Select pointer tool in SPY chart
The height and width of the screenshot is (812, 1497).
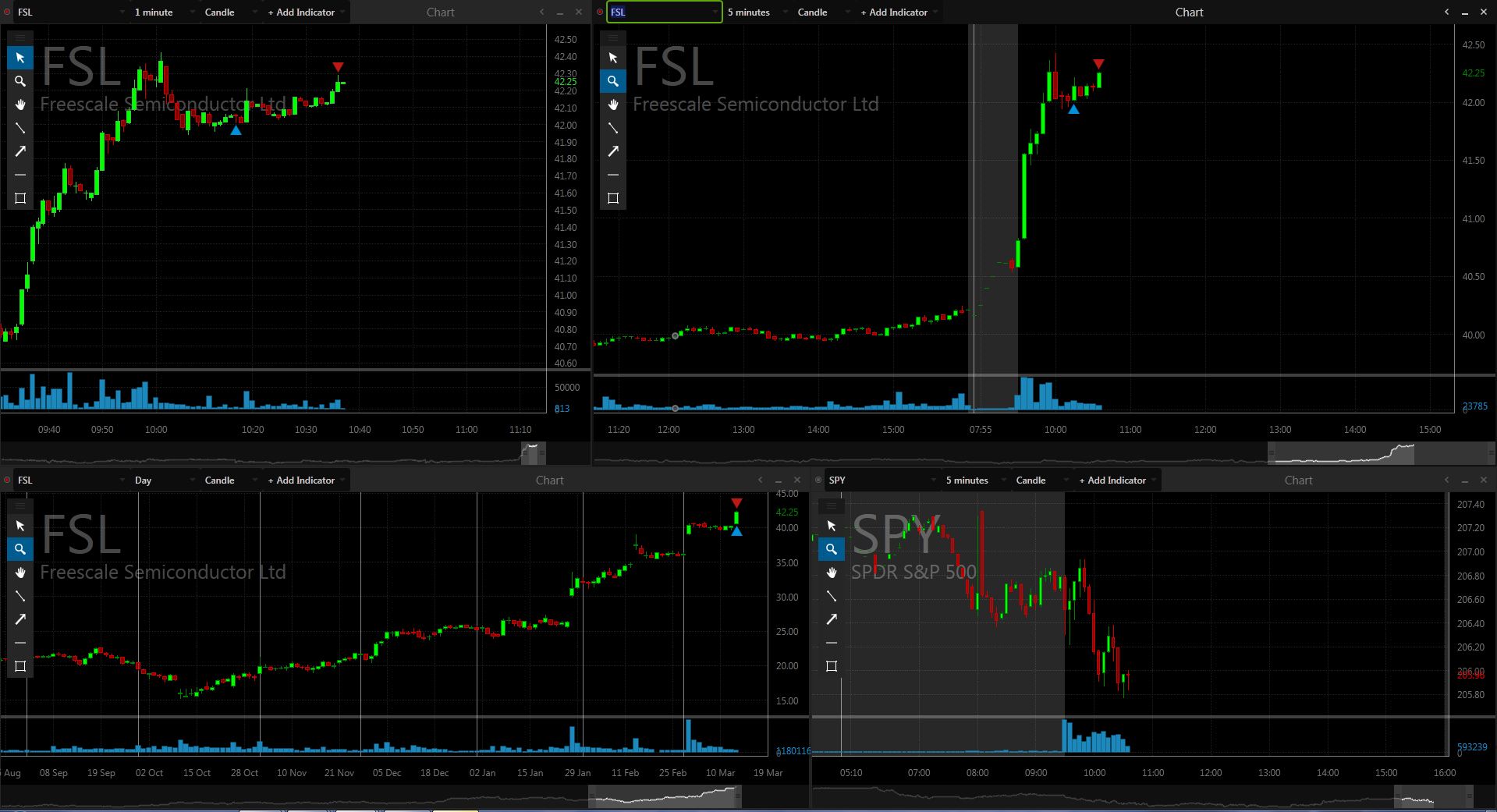(832, 526)
